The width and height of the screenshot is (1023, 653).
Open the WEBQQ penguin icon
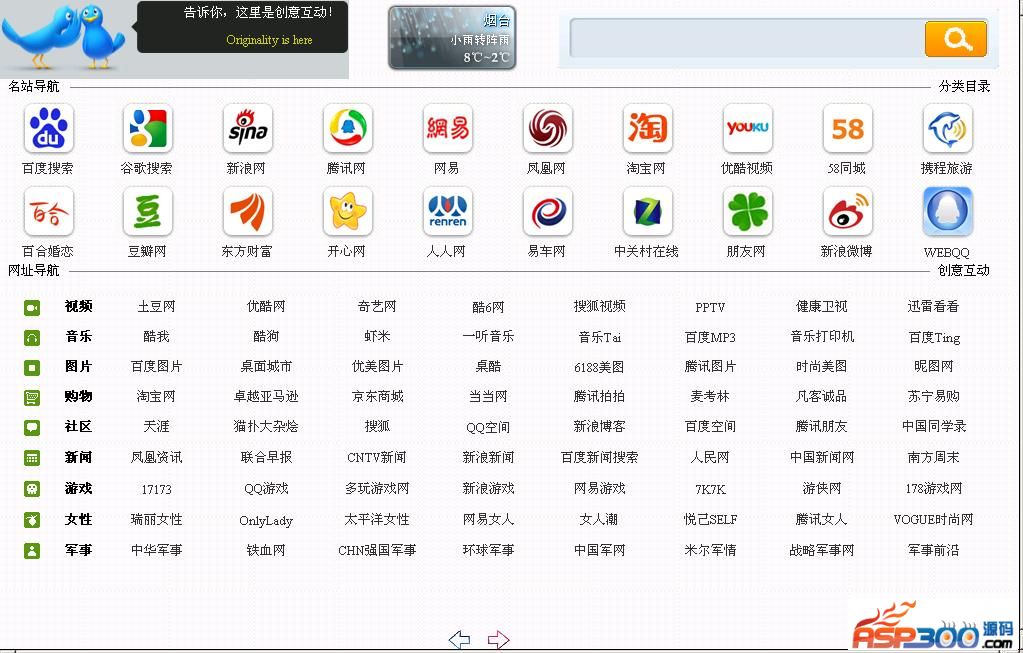click(947, 211)
